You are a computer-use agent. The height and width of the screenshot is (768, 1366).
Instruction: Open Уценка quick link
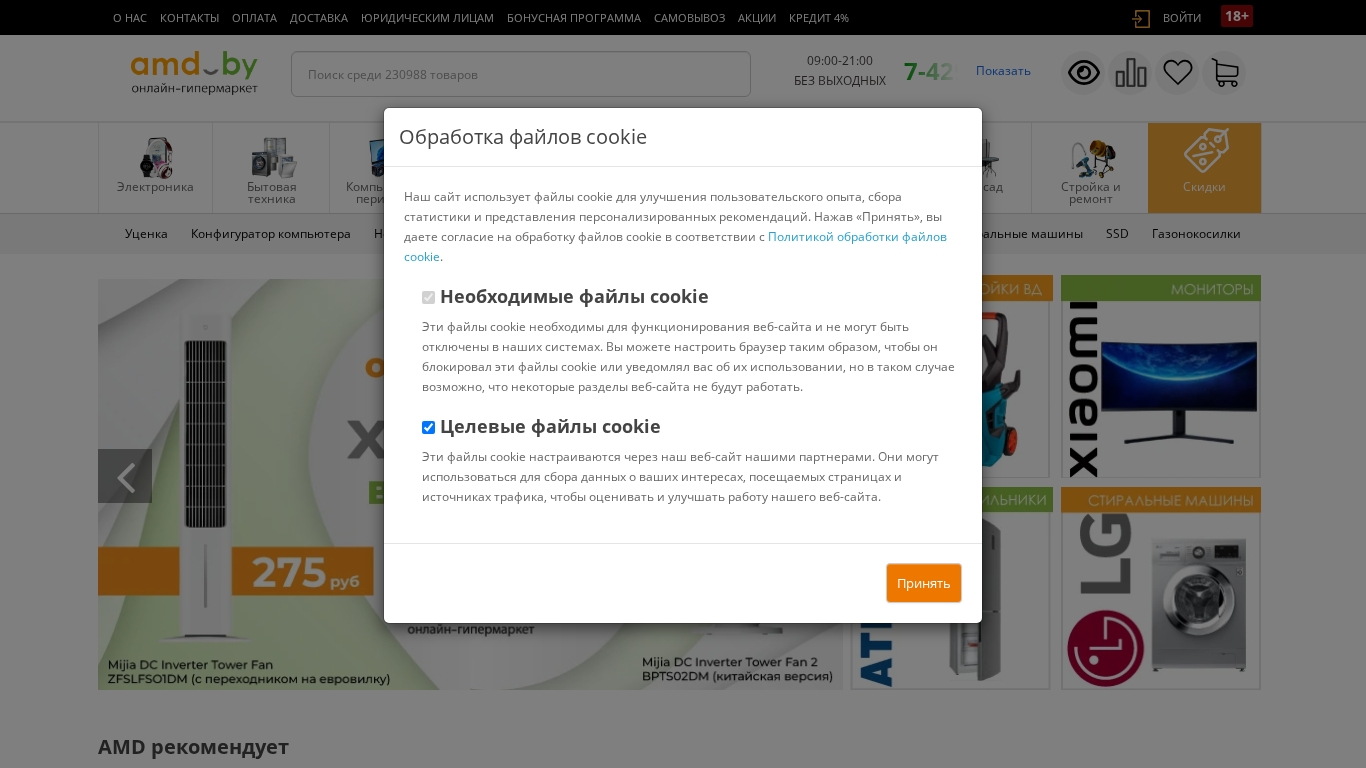[146, 234]
